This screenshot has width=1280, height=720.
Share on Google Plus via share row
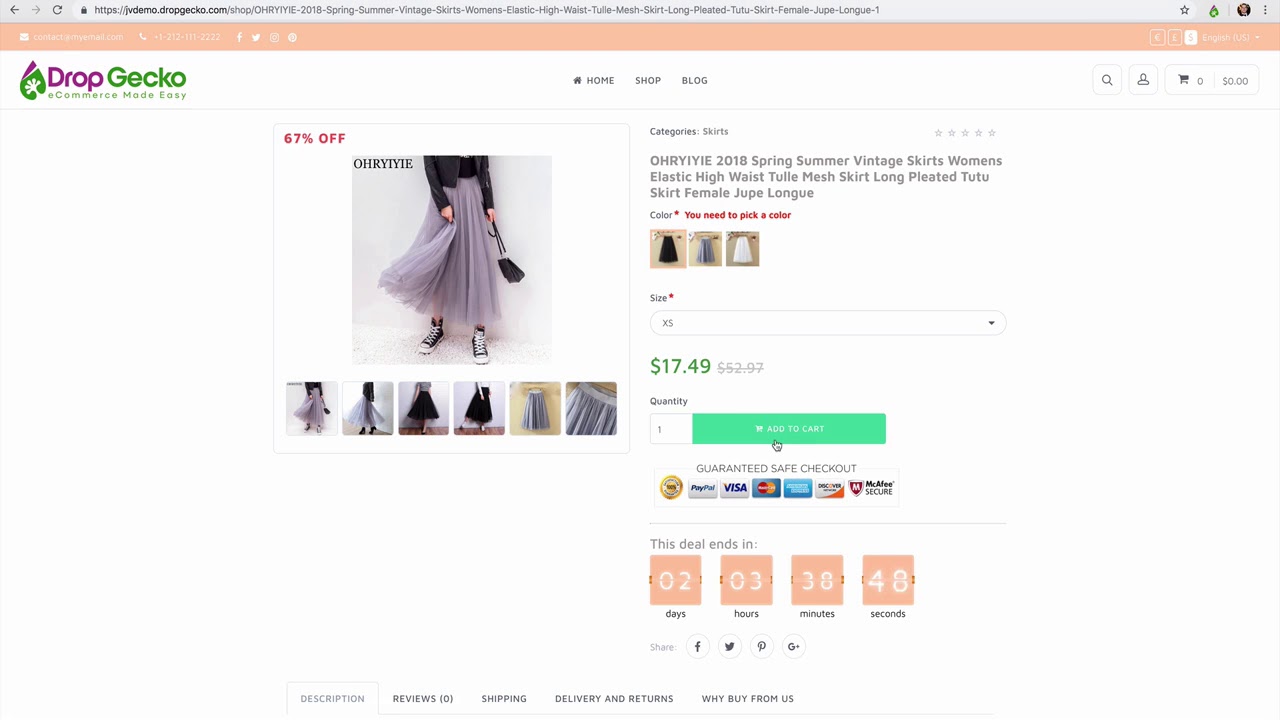[794, 647]
